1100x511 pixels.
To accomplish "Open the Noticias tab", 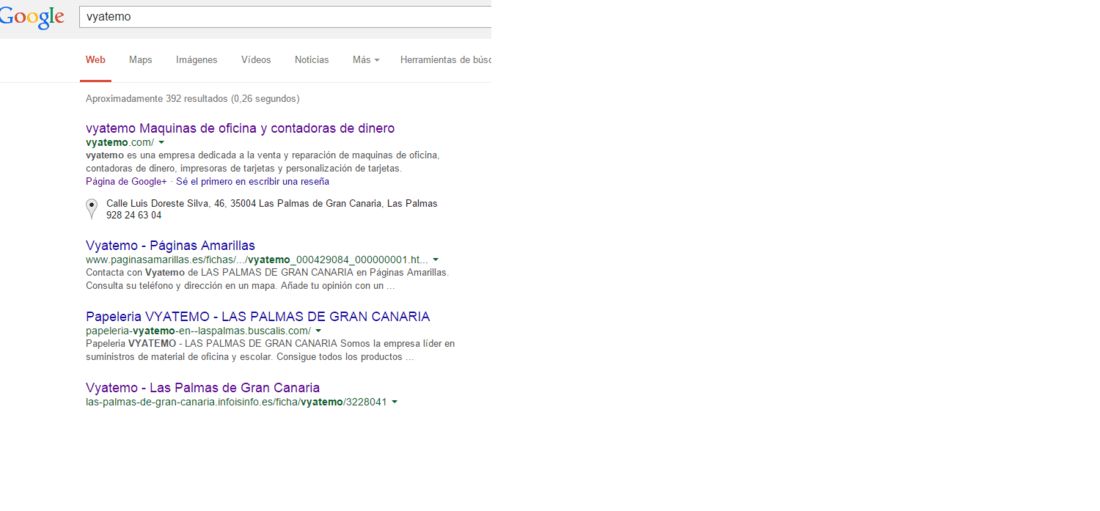I will click(x=311, y=60).
